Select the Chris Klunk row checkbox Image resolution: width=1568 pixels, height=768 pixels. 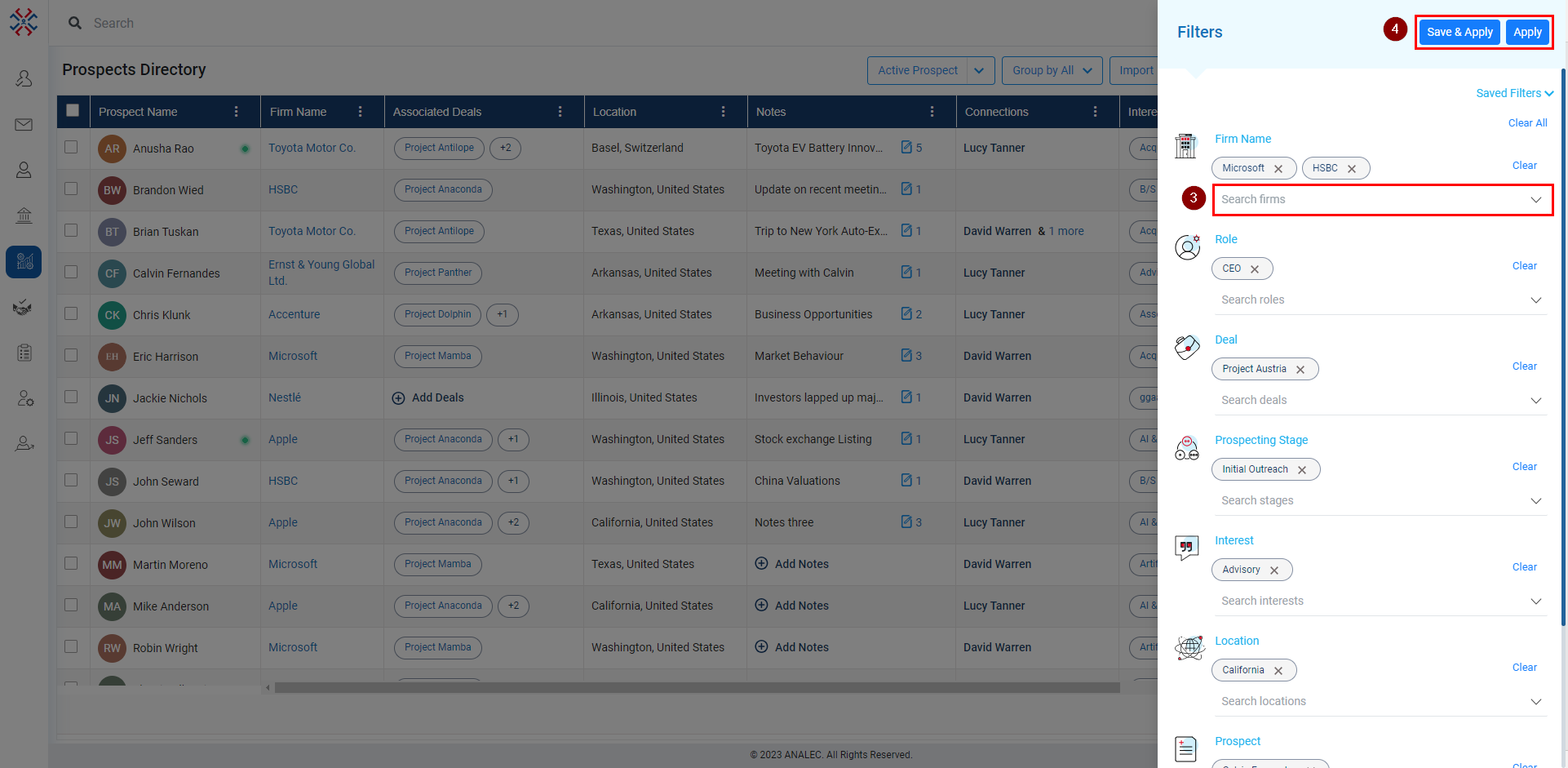pos(71,313)
